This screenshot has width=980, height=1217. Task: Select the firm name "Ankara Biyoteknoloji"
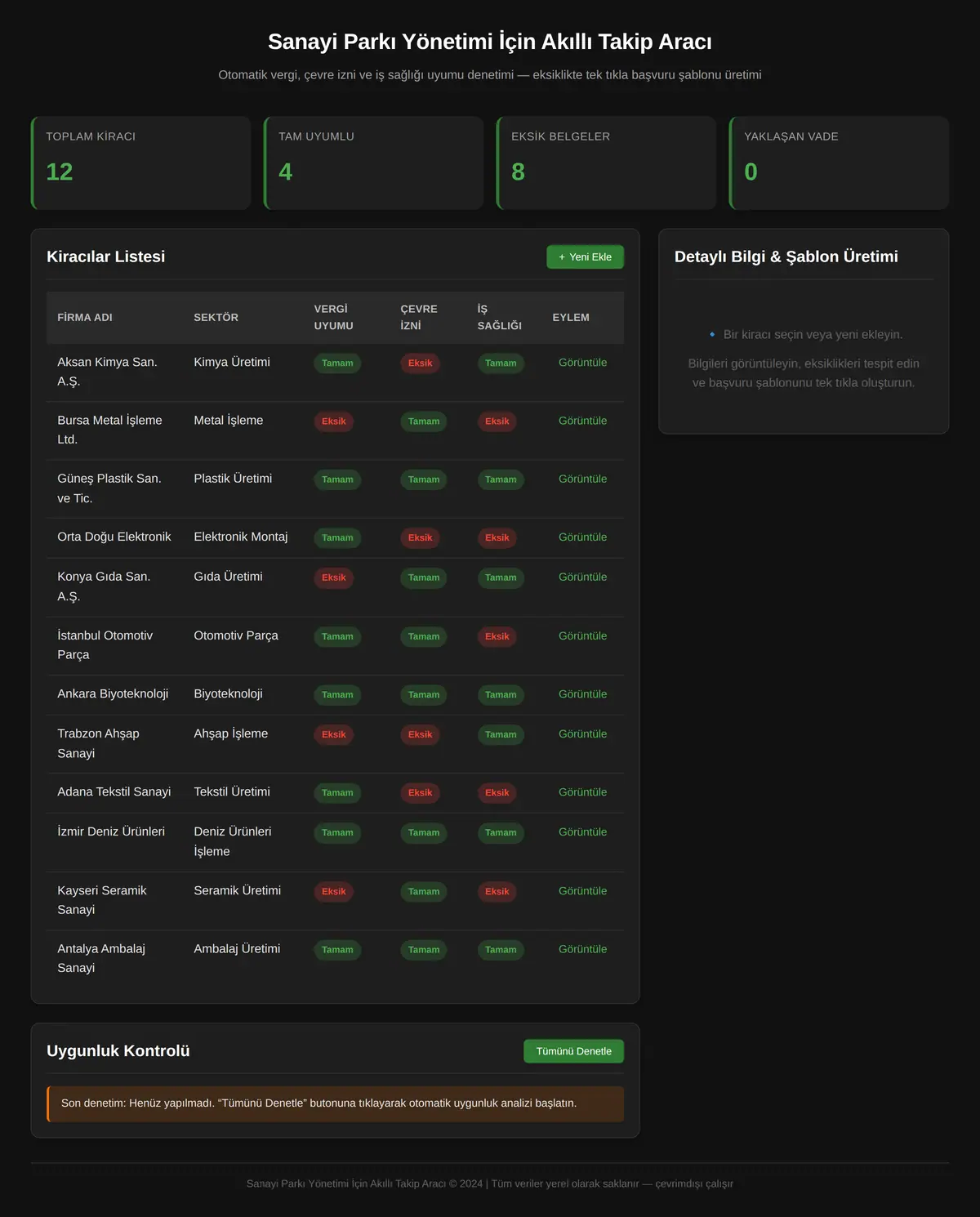tap(113, 693)
